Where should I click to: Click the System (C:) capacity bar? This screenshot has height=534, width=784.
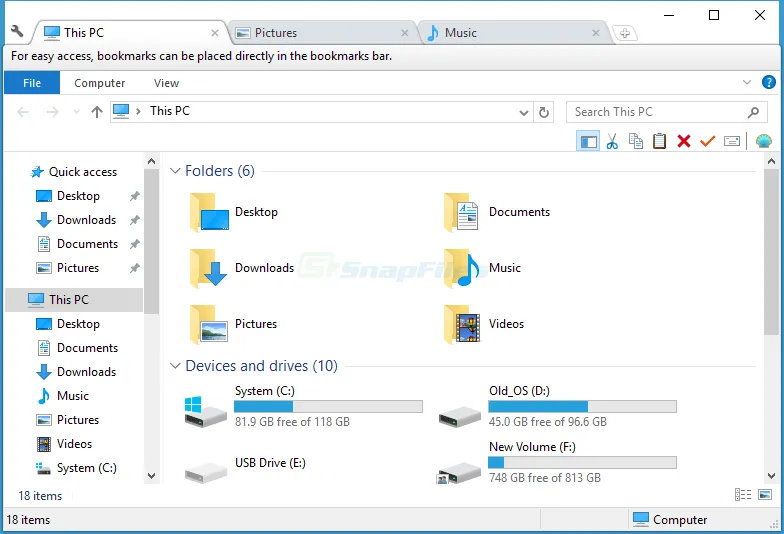[328, 406]
